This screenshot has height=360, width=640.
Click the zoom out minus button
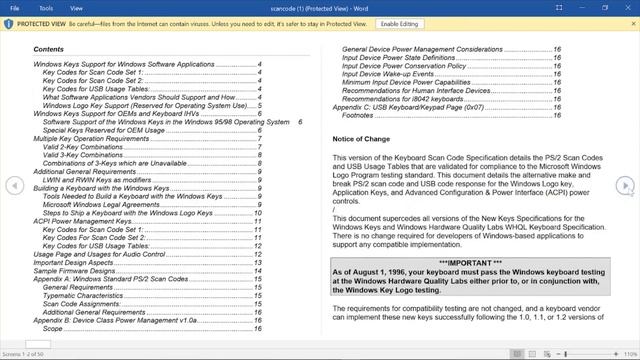click(558, 354)
